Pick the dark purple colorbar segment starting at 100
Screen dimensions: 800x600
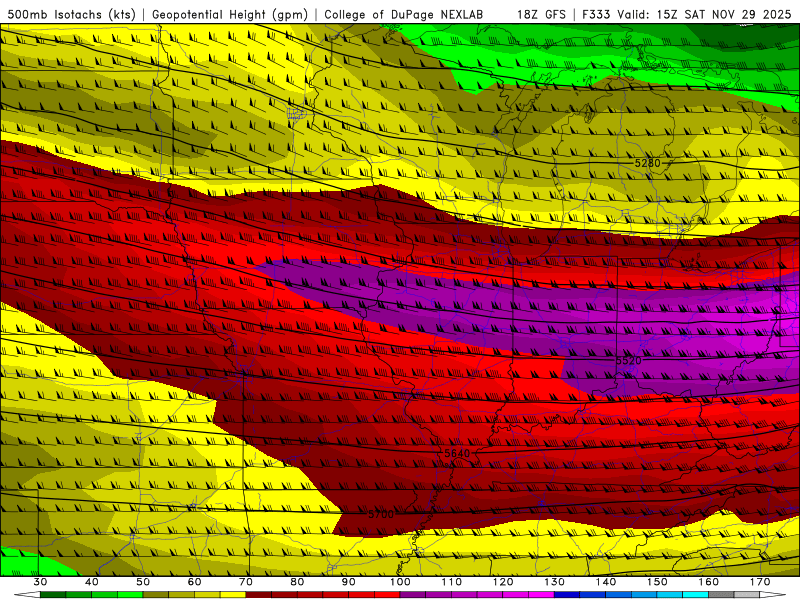coord(413,595)
